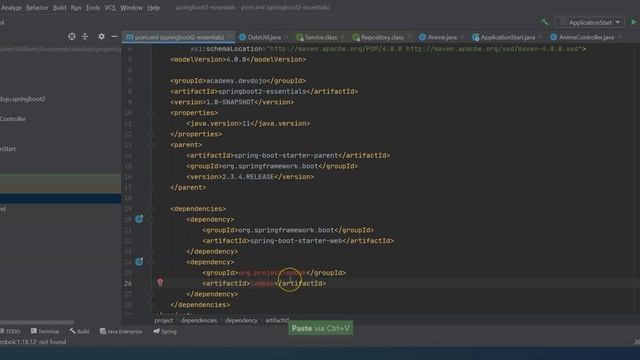Open the VCS menu
640x360 pixels.
pyautogui.click(x=110, y=7)
